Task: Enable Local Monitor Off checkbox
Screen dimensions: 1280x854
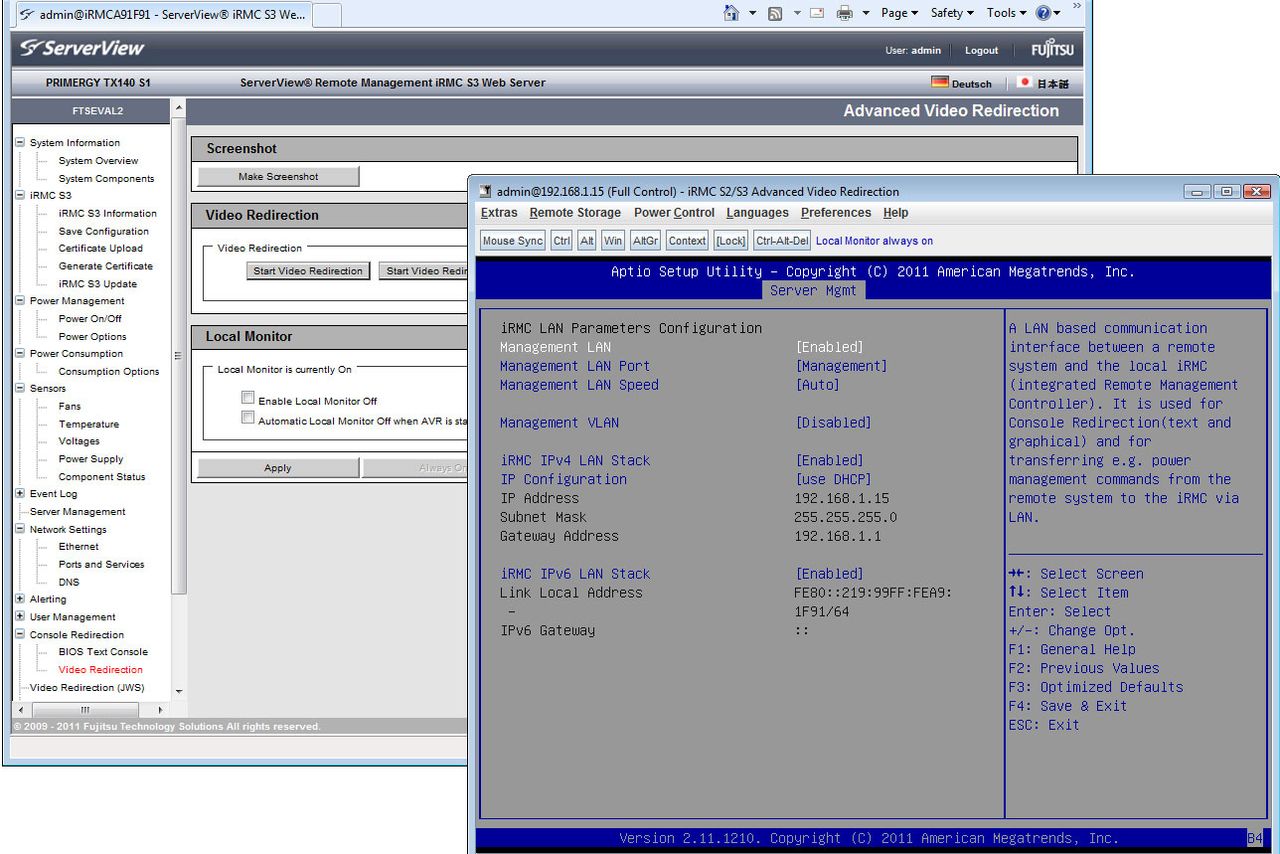Action: 248,398
